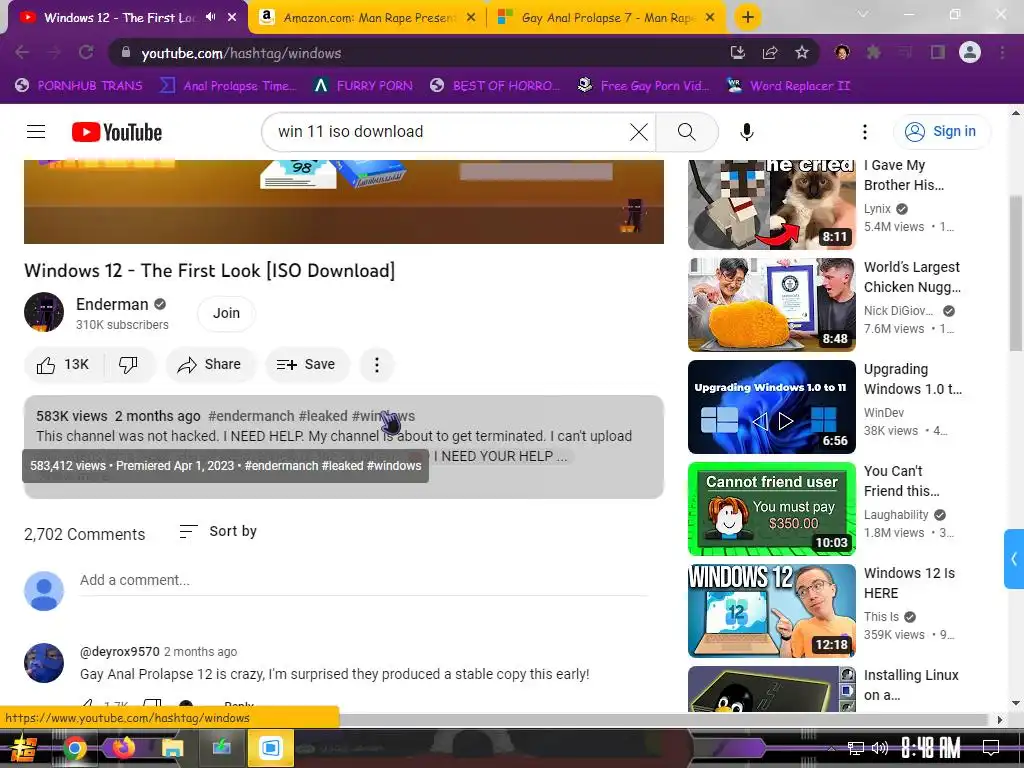Open the #leaked hashtag link
This screenshot has width=1024, height=768.
tap(323, 416)
